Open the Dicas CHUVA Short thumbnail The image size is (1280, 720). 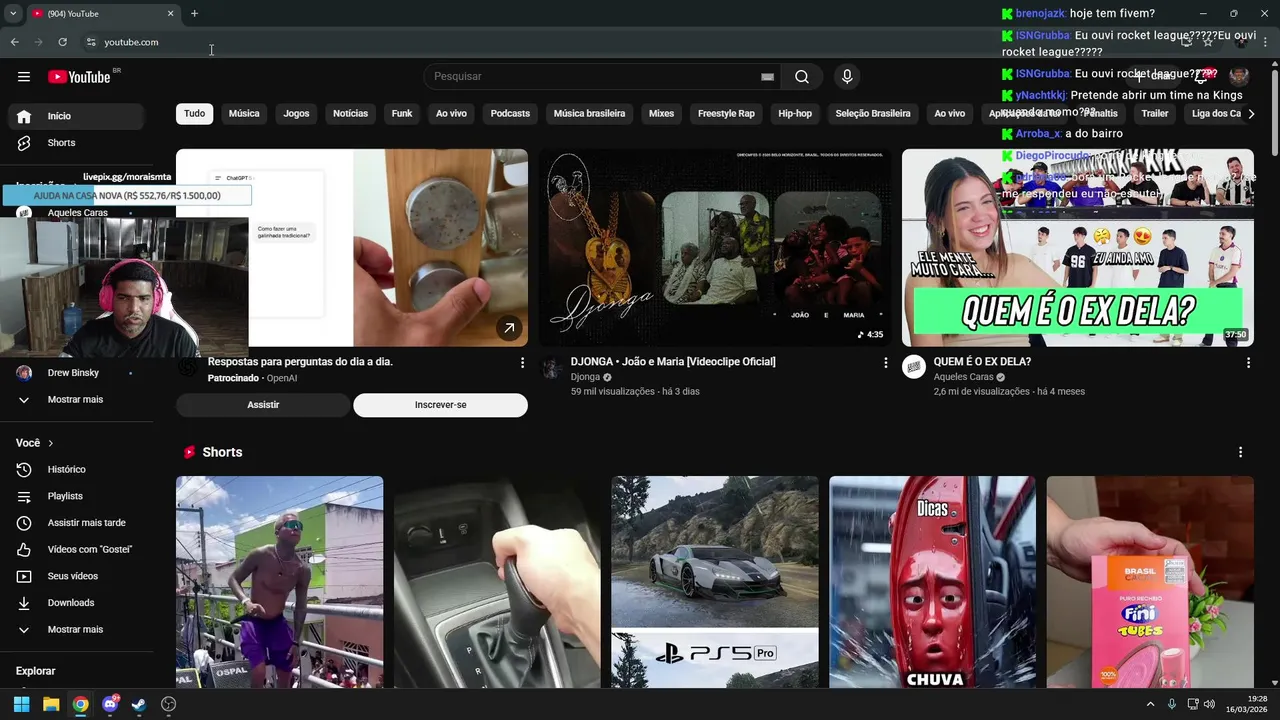click(x=933, y=582)
